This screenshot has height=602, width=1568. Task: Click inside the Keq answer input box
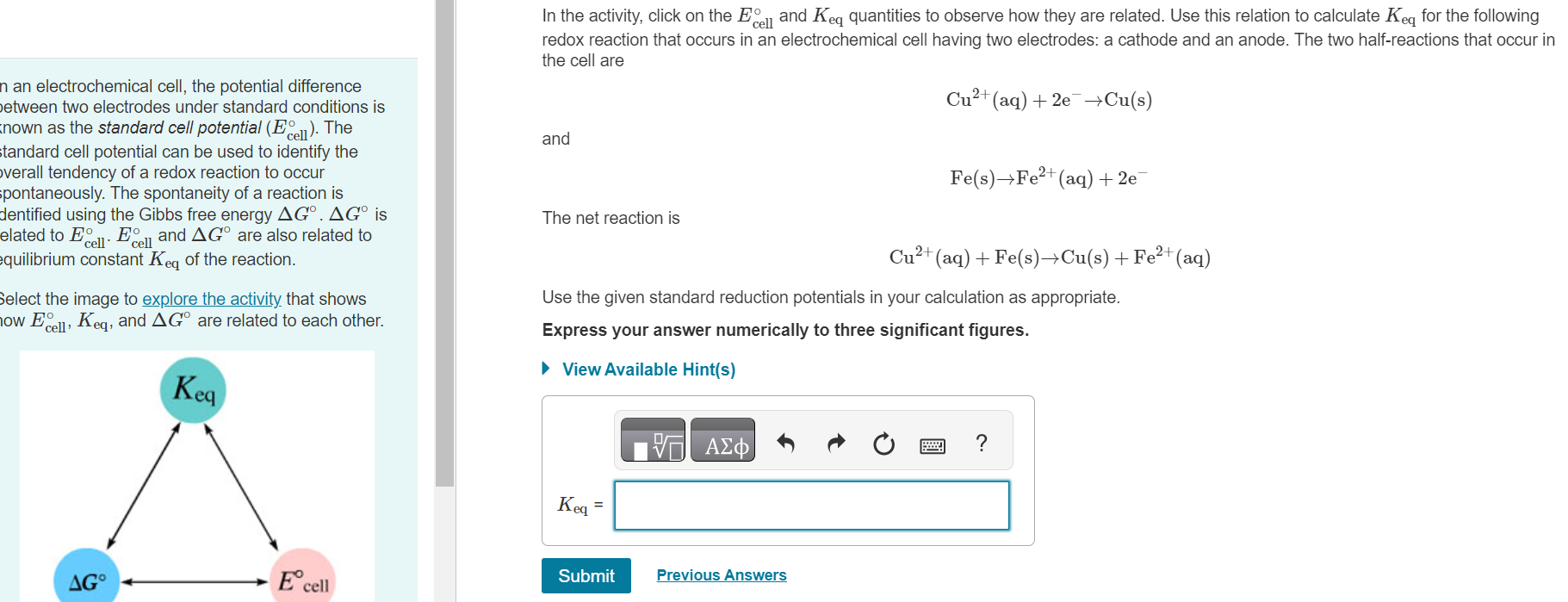point(810,506)
